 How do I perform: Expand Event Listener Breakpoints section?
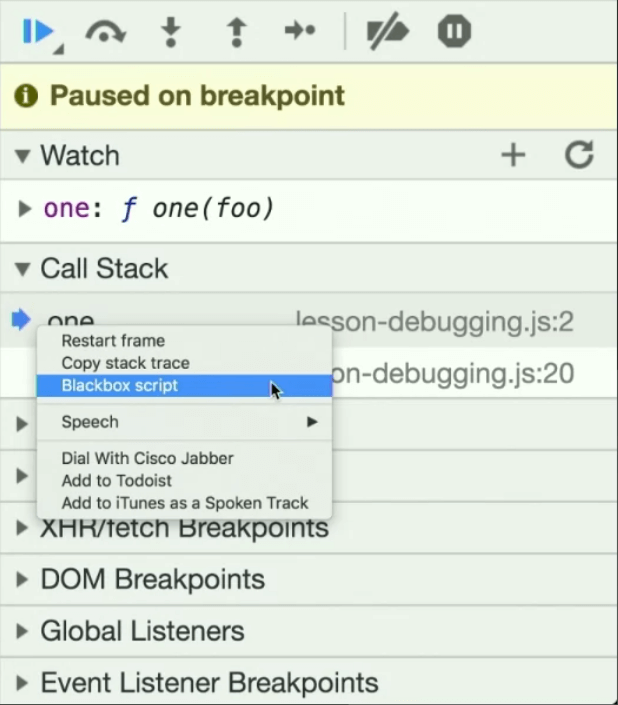[x=23, y=684]
